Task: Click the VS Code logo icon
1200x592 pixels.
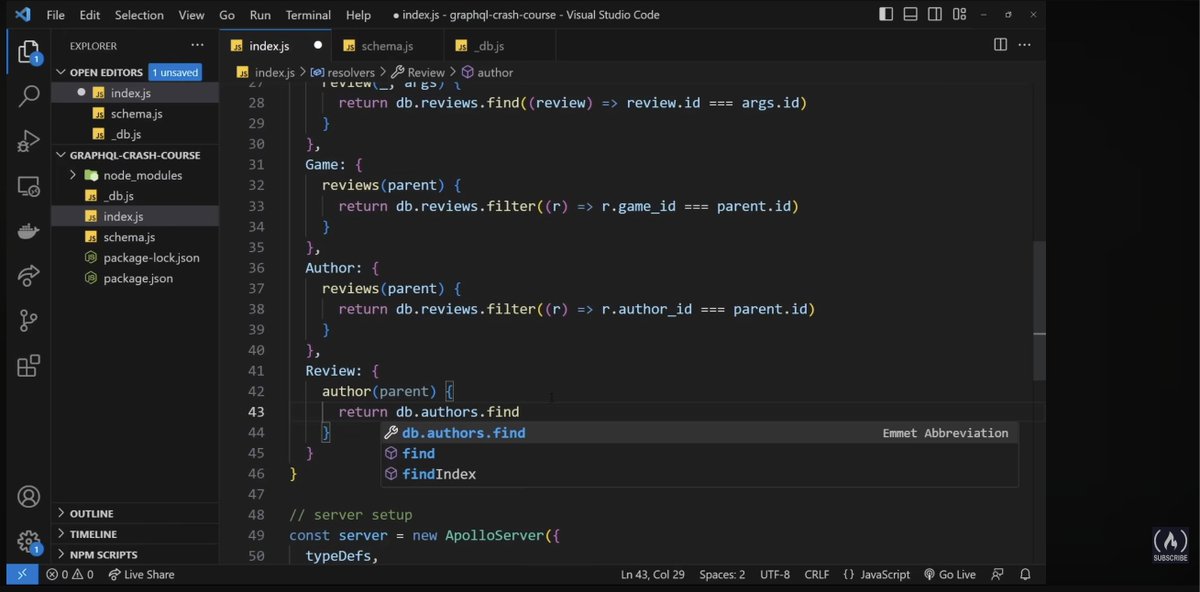Action: pyautogui.click(x=22, y=14)
